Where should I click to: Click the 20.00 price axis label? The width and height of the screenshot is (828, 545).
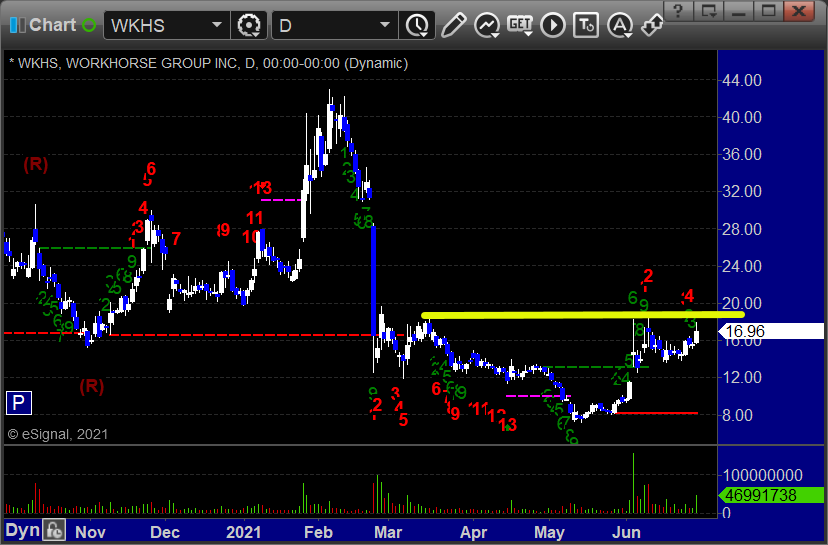742,303
